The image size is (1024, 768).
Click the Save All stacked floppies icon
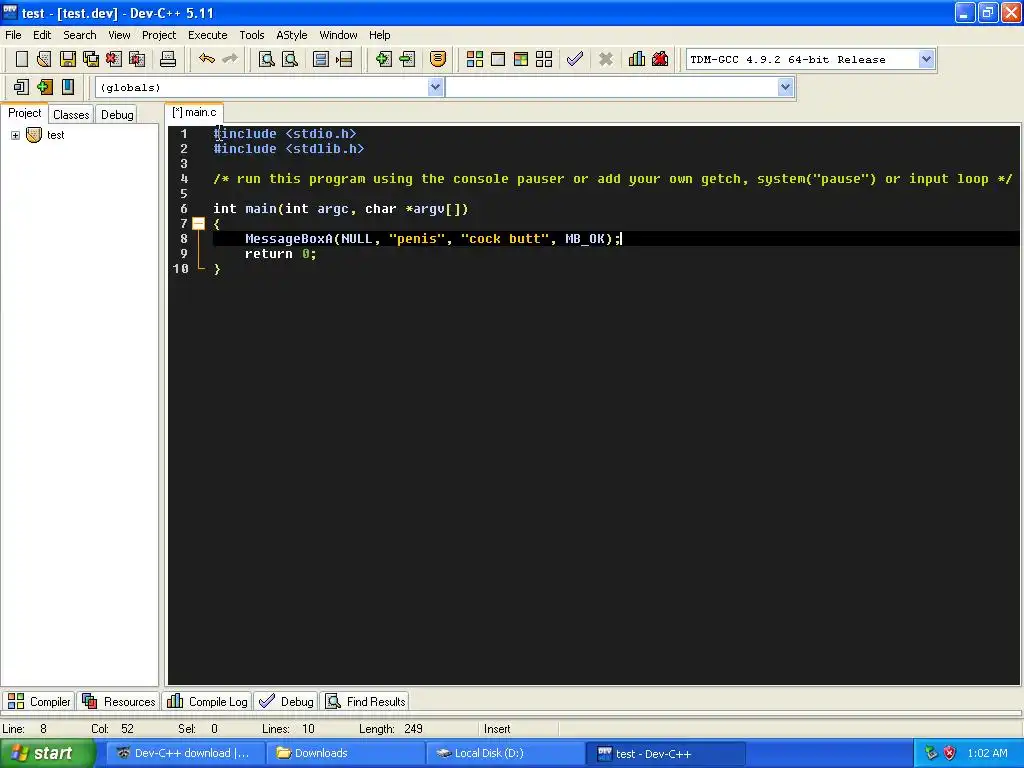pos(91,59)
